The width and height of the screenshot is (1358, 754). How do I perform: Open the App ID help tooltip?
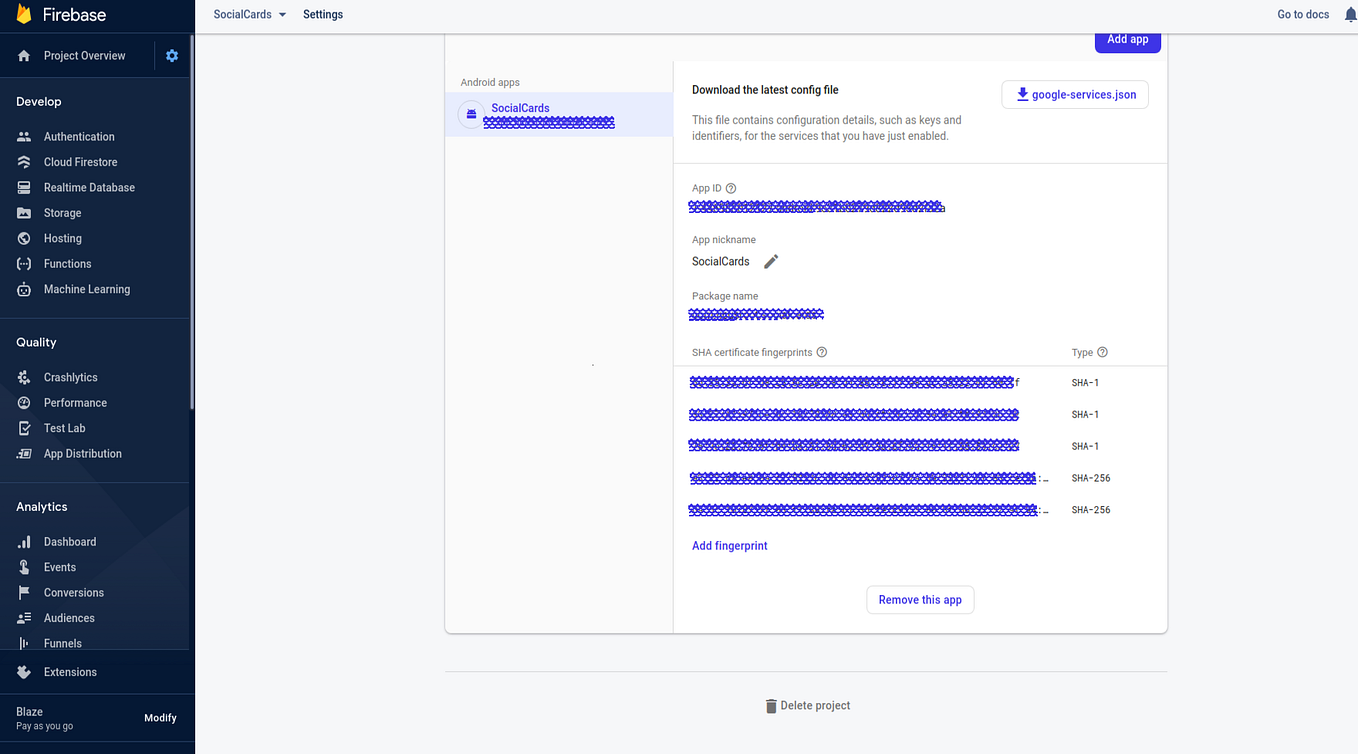pyautogui.click(x=730, y=187)
